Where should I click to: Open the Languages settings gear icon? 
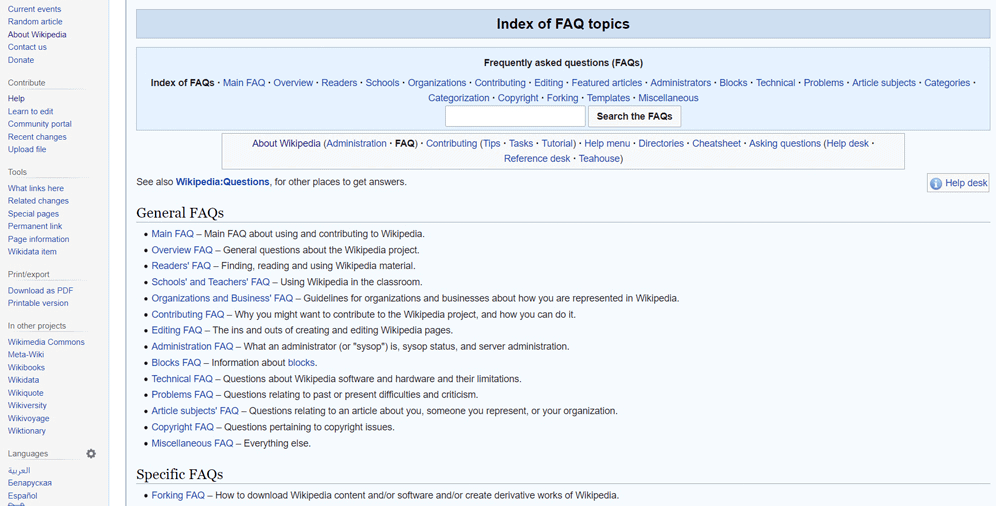coord(91,453)
